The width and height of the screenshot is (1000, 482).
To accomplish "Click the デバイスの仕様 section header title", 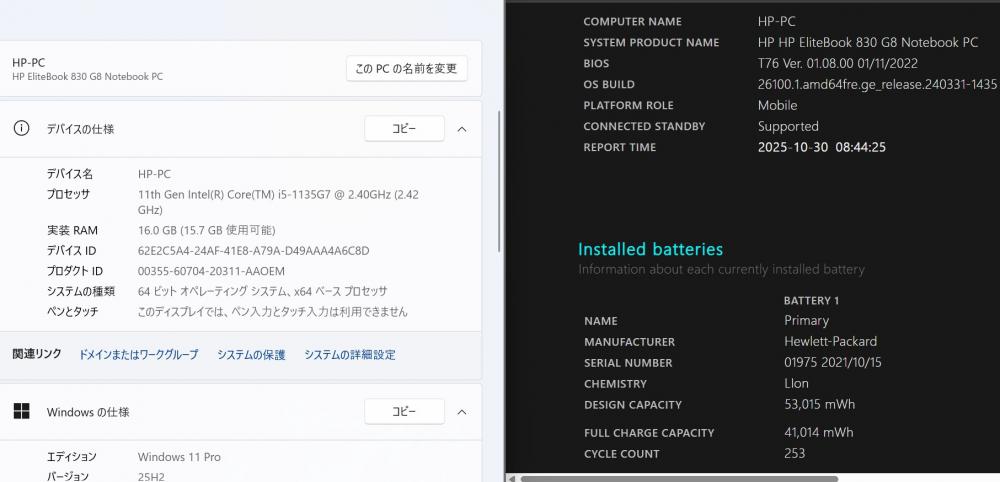I will (x=80, y=129).
